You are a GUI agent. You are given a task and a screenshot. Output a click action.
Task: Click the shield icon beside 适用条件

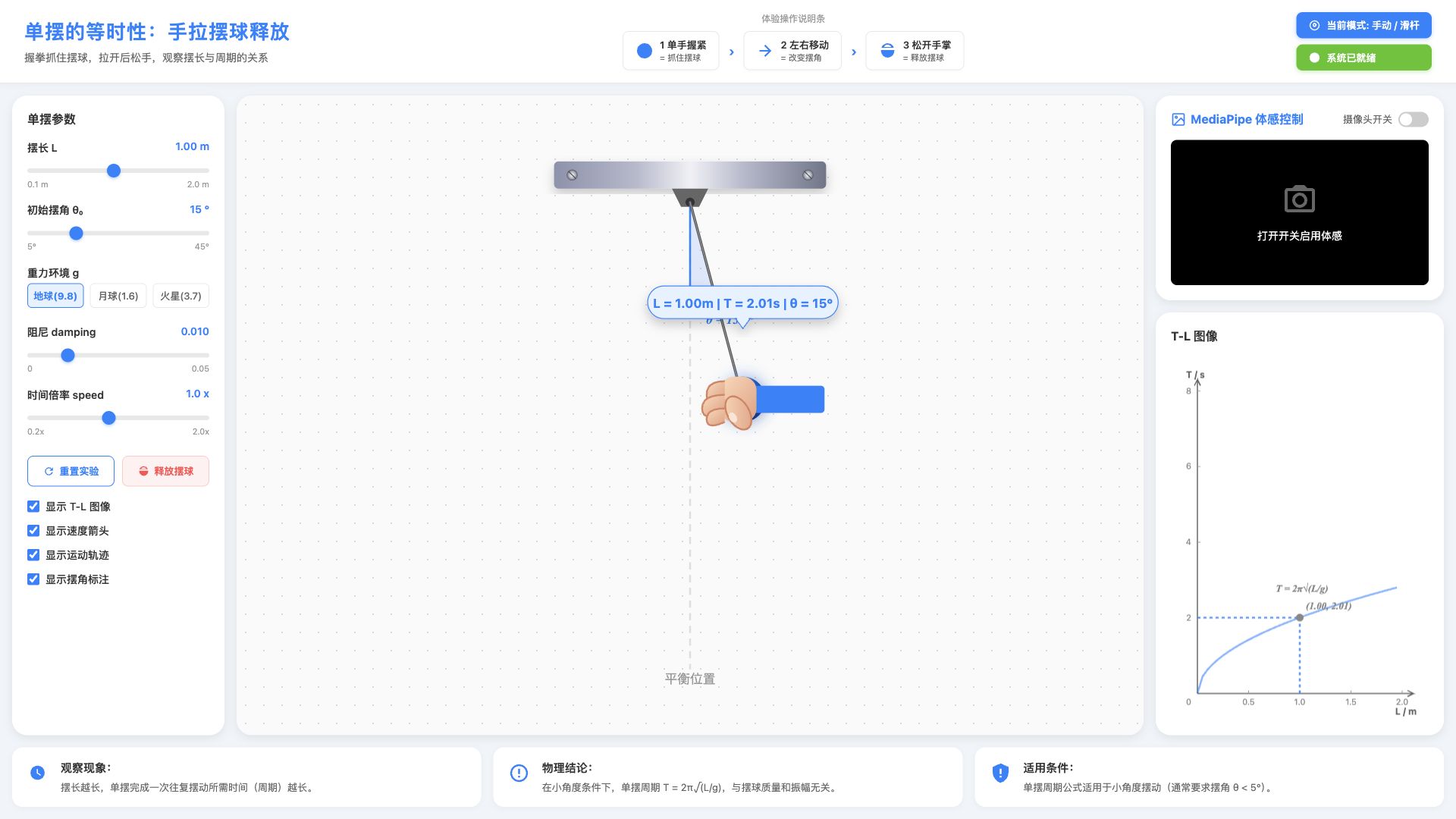pos(1000,773)
